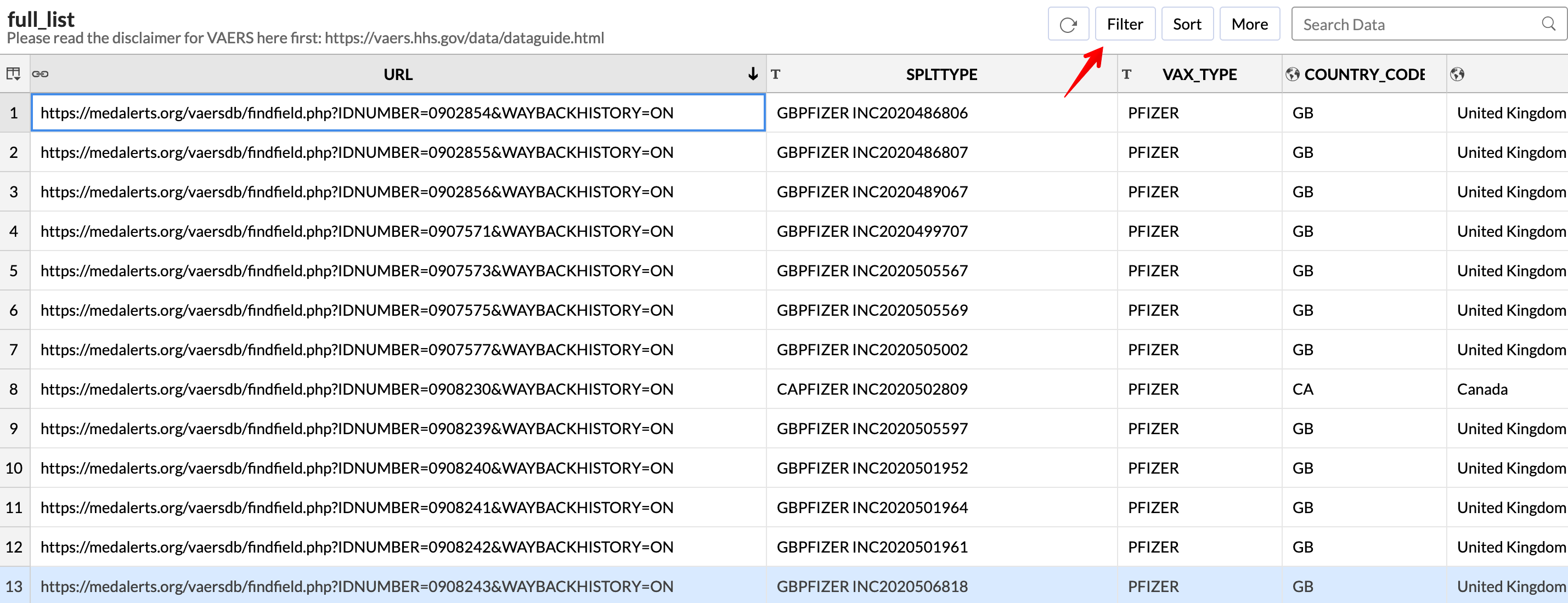The image size is (1568, 603).
Task: Select cell GBPFIZER INC2020506818
Action: pyautogui.click(x=941, y=586)
